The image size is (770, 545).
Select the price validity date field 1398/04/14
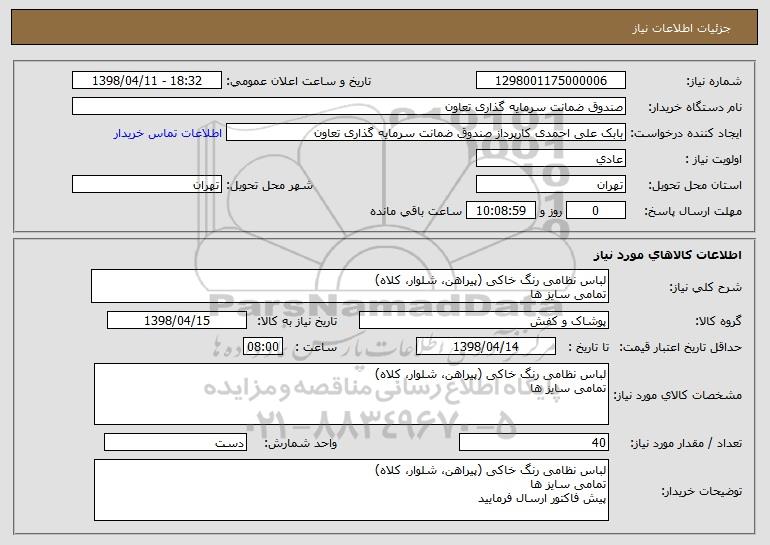(x=486, y=347)
